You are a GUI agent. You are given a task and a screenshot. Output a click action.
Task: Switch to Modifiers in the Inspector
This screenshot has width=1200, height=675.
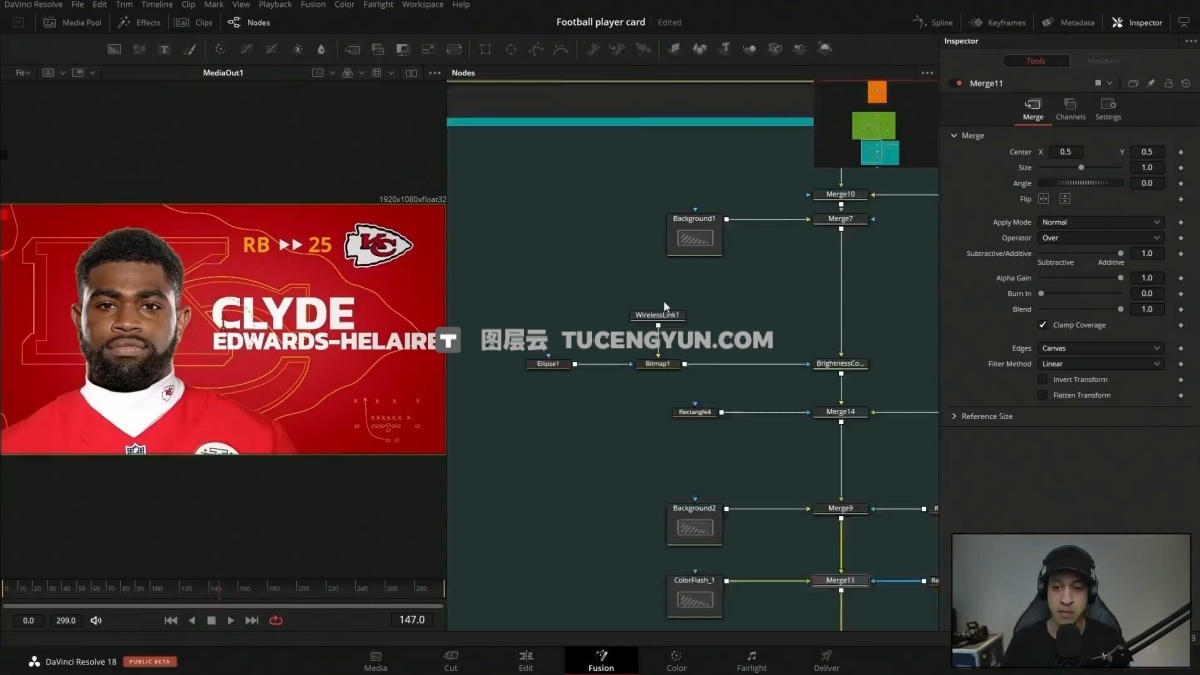click(1103, 61)
